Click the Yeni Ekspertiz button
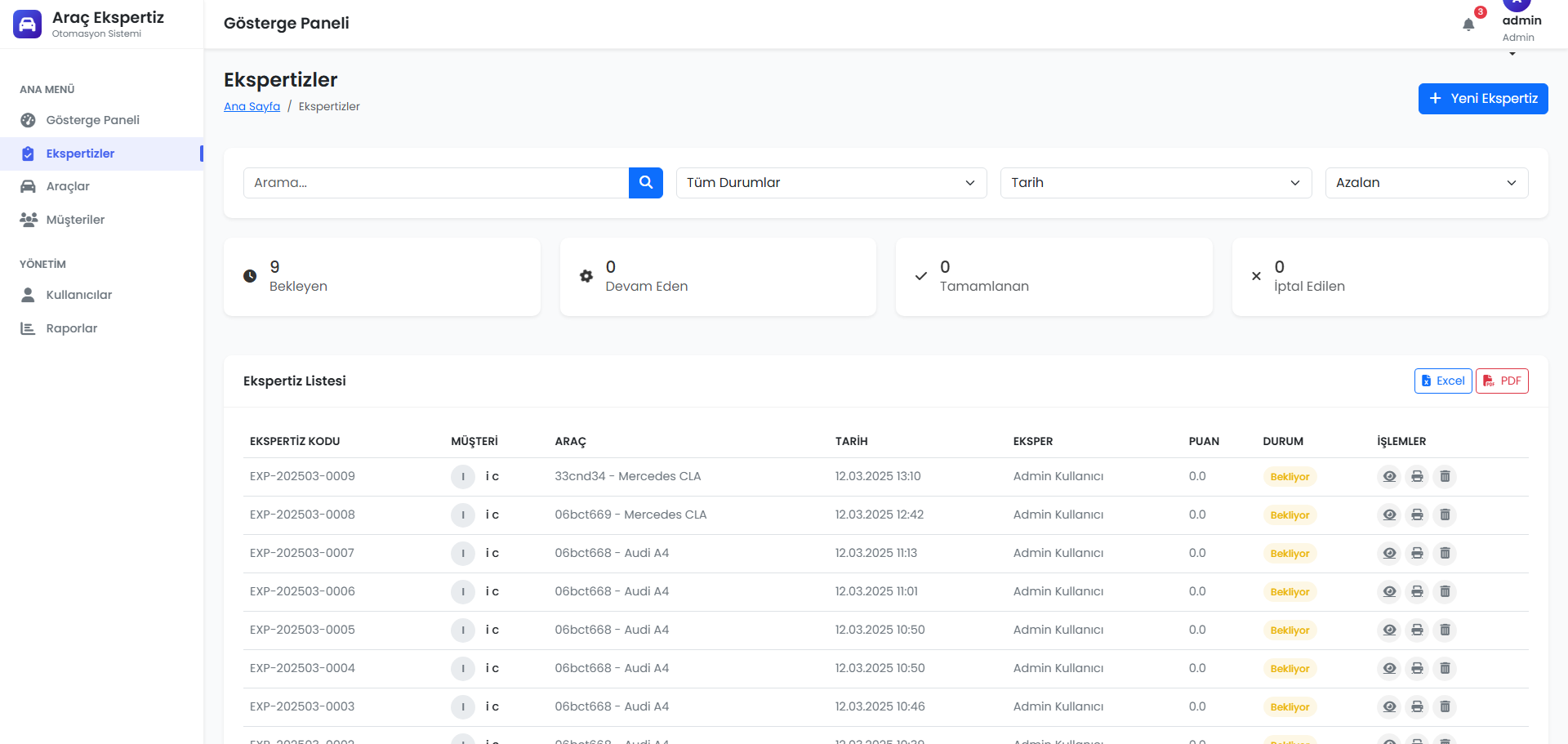Viewport: 1568px width, 744px height. pos(1483,99)
